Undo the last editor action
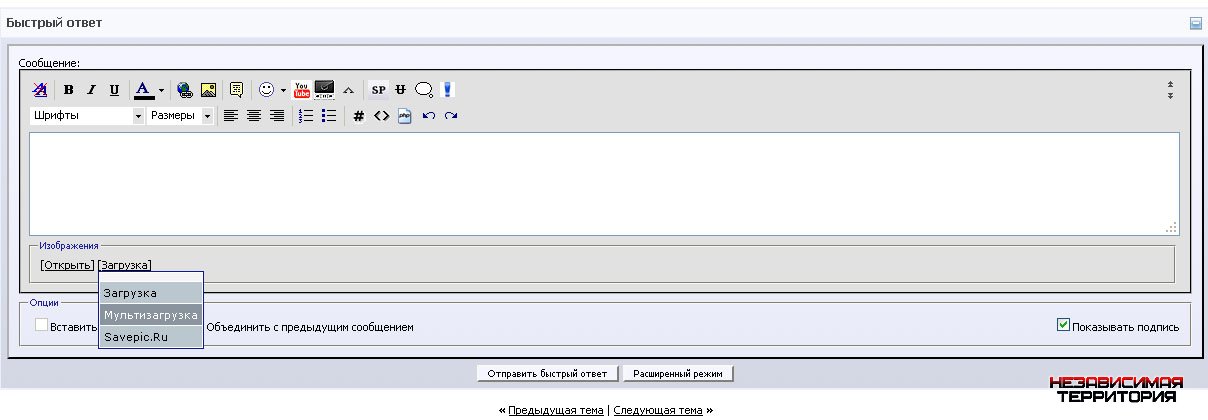 [428, 116]
